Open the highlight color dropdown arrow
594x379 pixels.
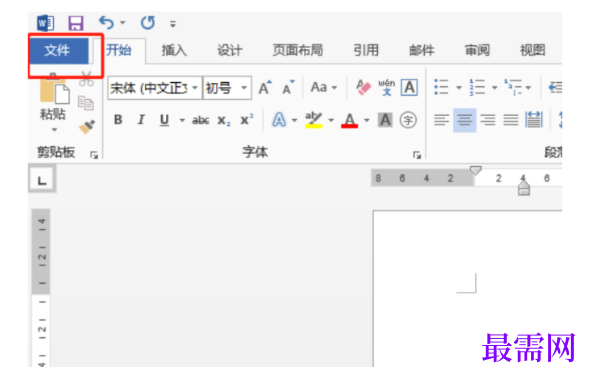click(x=331, y=121)
